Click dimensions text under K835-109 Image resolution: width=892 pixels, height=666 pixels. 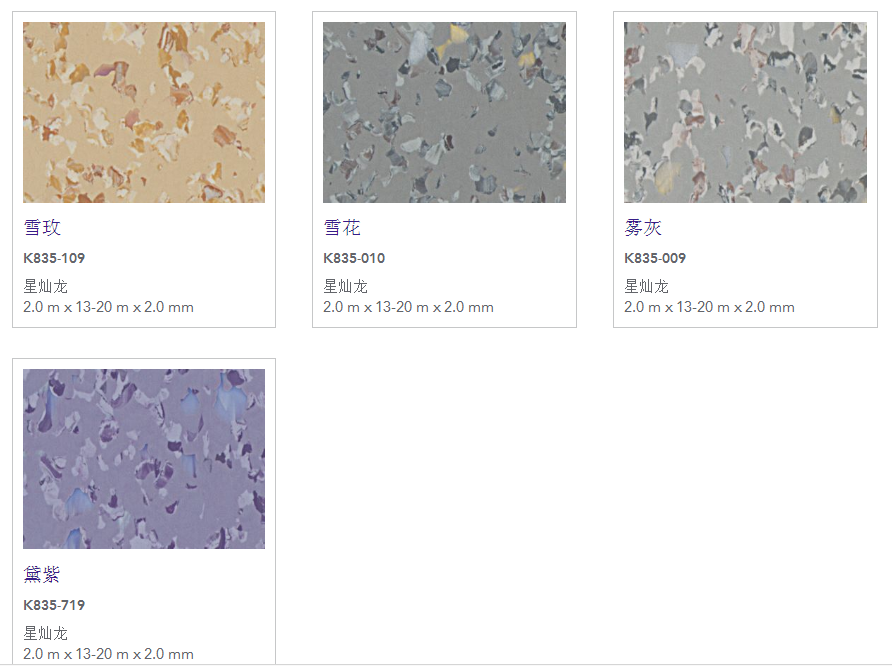pyautogui.click(x=109, y=307)
